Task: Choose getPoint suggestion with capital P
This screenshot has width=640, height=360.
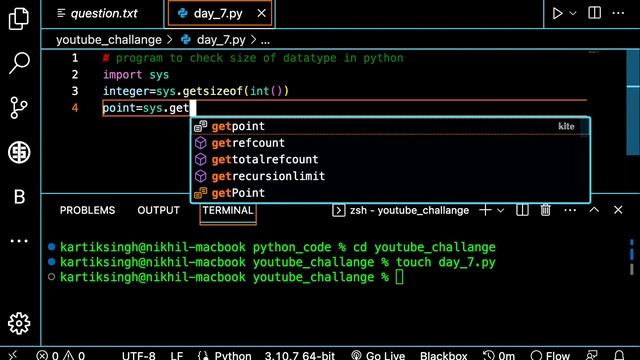Action: tap(390, 193)
